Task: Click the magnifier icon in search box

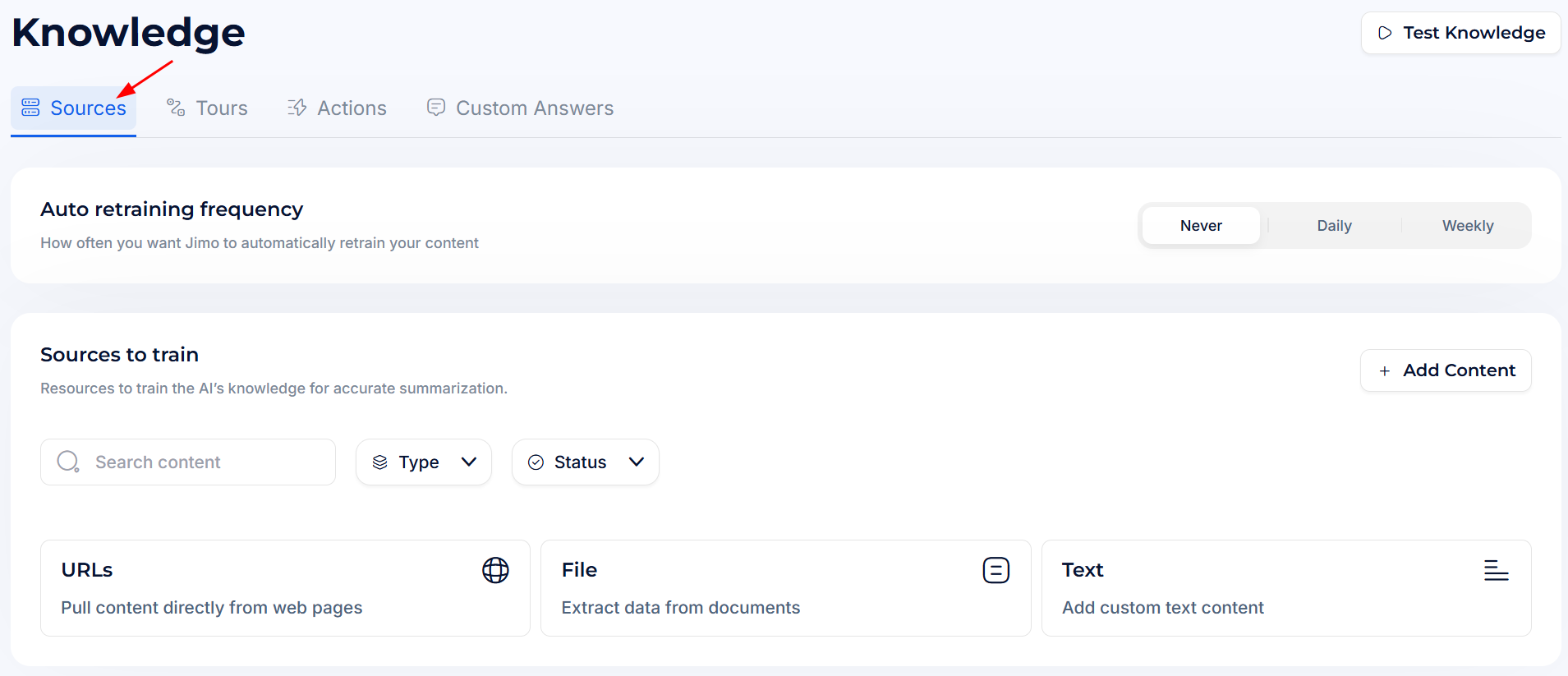Action: [x=68, y=462]
